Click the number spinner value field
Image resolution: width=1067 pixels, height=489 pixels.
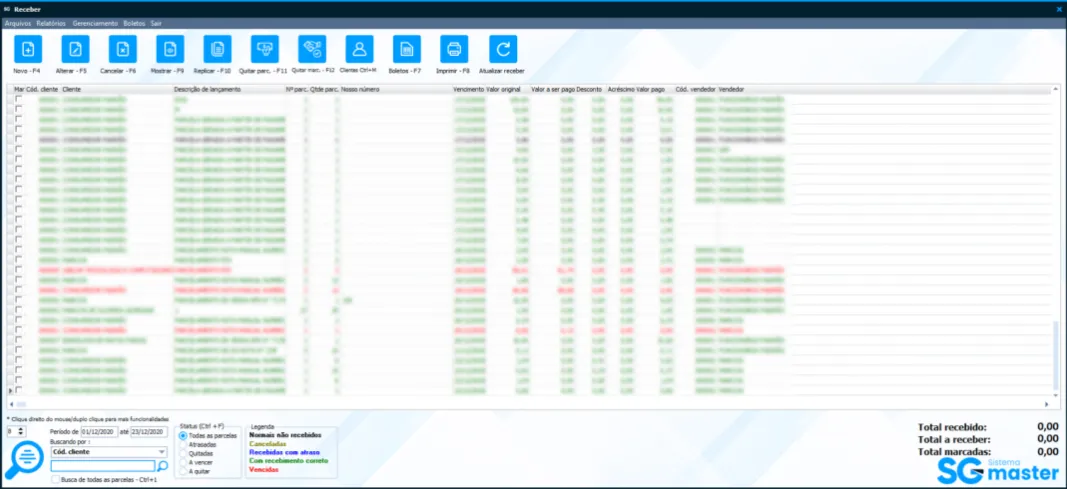12,431
